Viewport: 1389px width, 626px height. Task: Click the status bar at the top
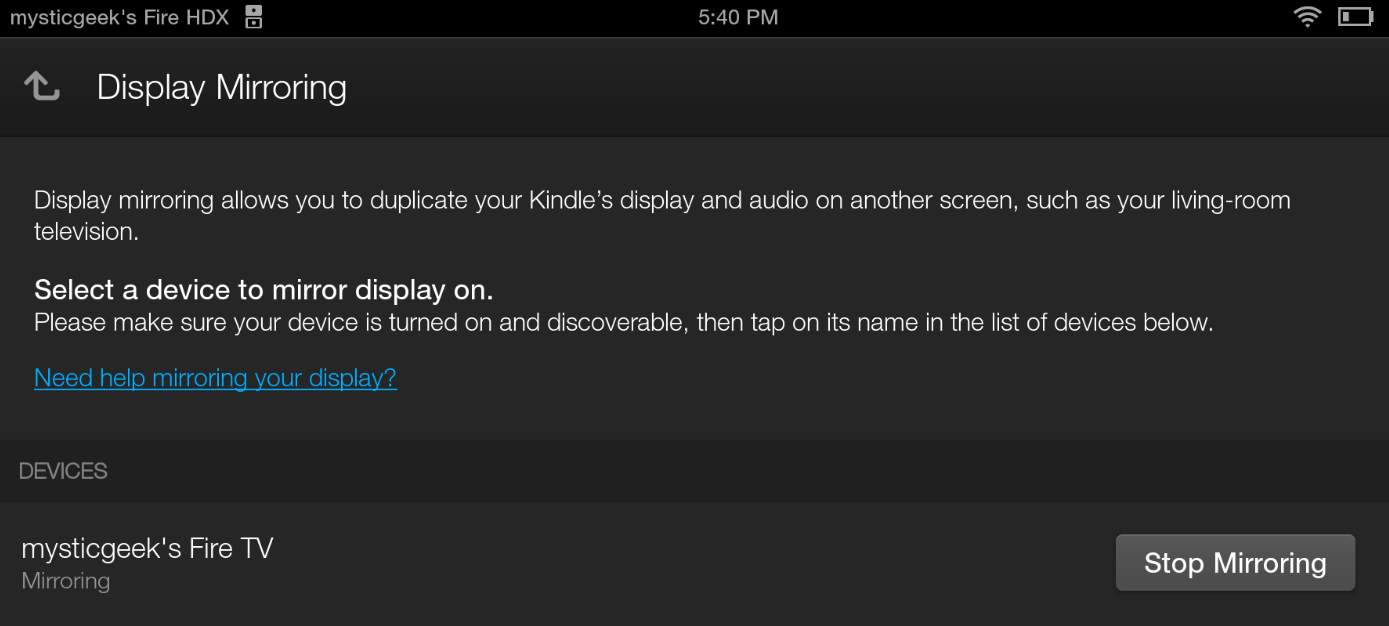pos(694,16)
